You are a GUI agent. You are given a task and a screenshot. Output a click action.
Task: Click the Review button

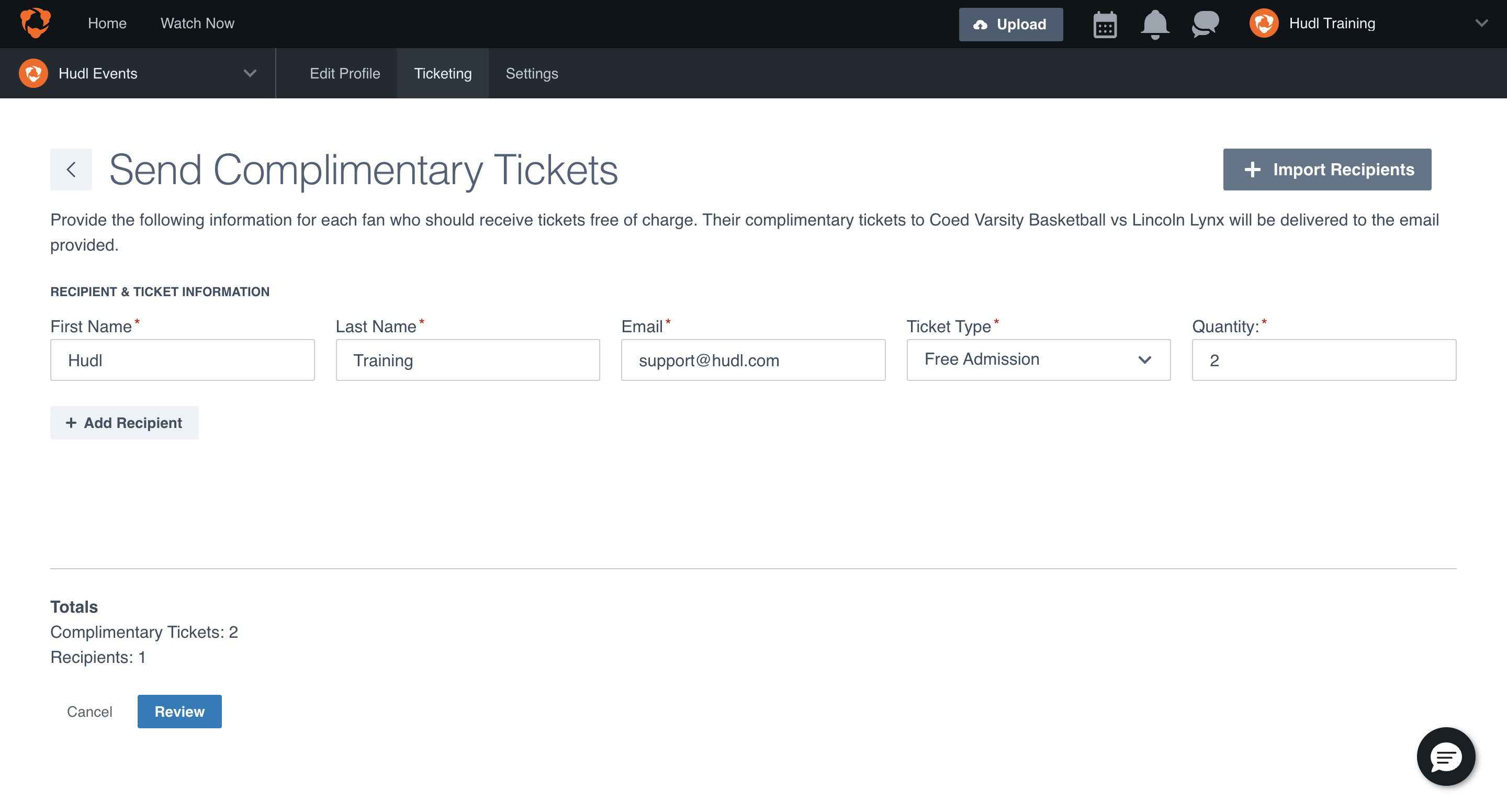click(x=179, y=712)
